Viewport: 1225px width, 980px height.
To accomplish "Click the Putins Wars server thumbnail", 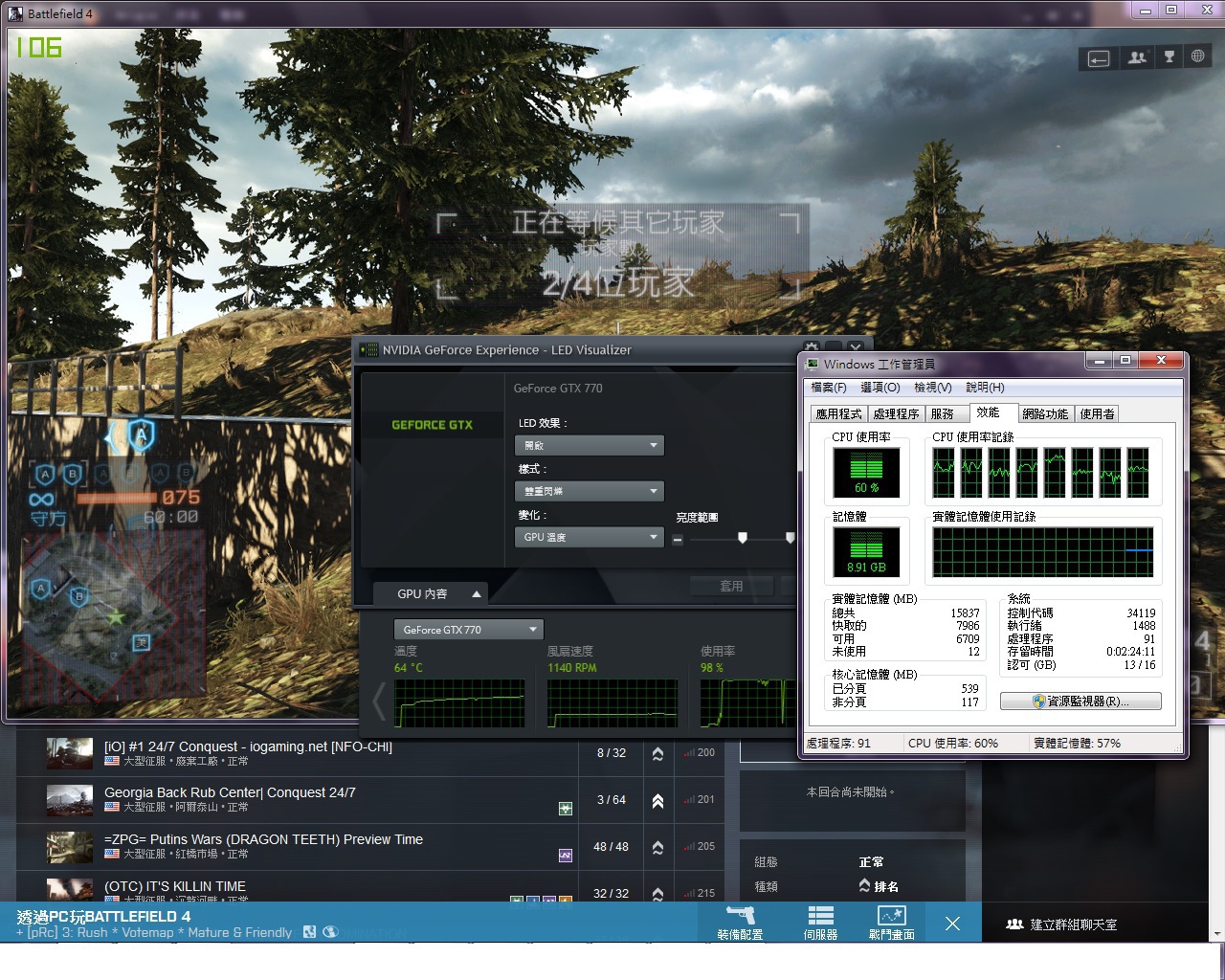I will (70, 847).
